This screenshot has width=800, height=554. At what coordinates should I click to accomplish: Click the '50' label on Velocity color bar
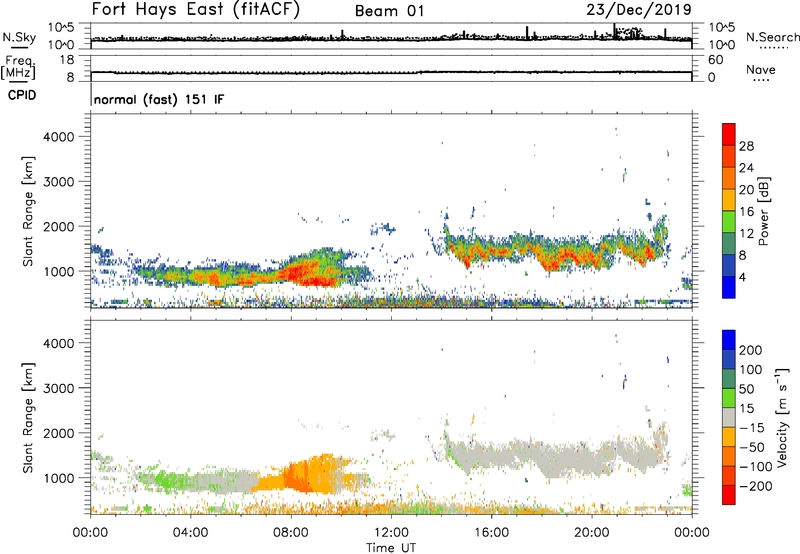coord(746,389)
